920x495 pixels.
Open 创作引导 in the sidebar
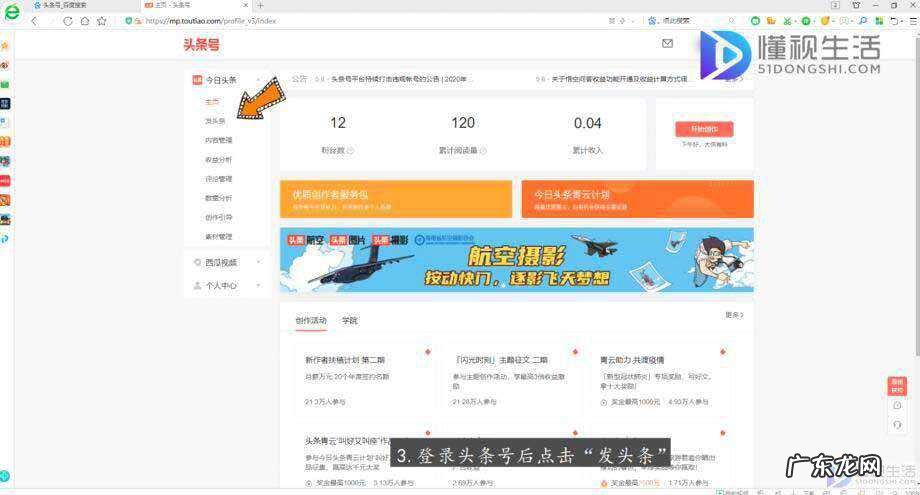[218, 218]
